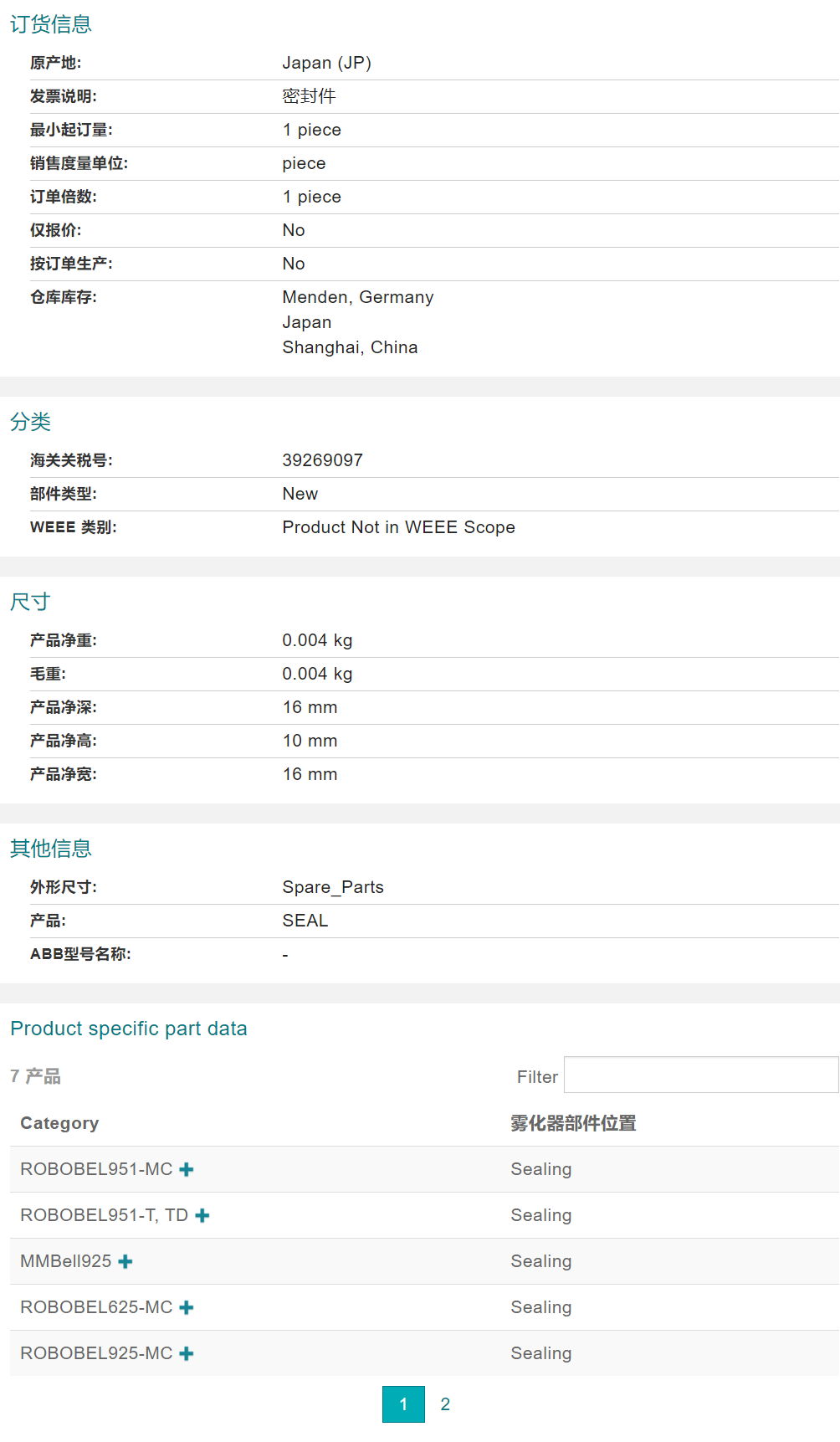Screen dimensions: 840x1442
Task: Expand the ROBOBEL951-MC row plus icon
Action: click(187, 1170)
